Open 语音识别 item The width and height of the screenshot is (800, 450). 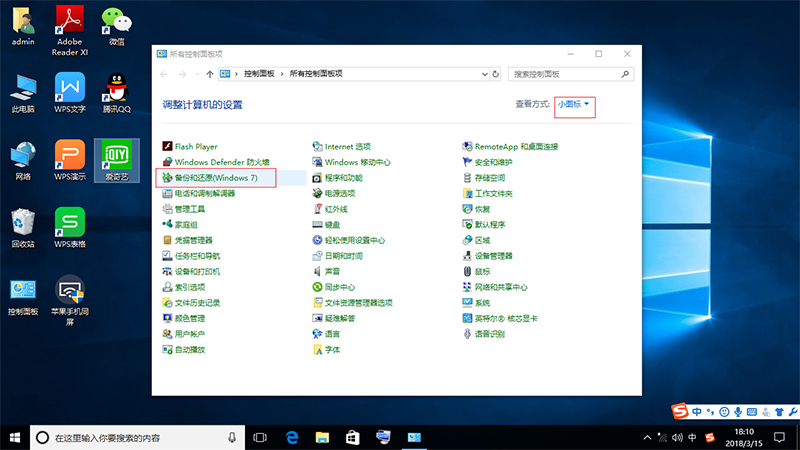point(484,334)
